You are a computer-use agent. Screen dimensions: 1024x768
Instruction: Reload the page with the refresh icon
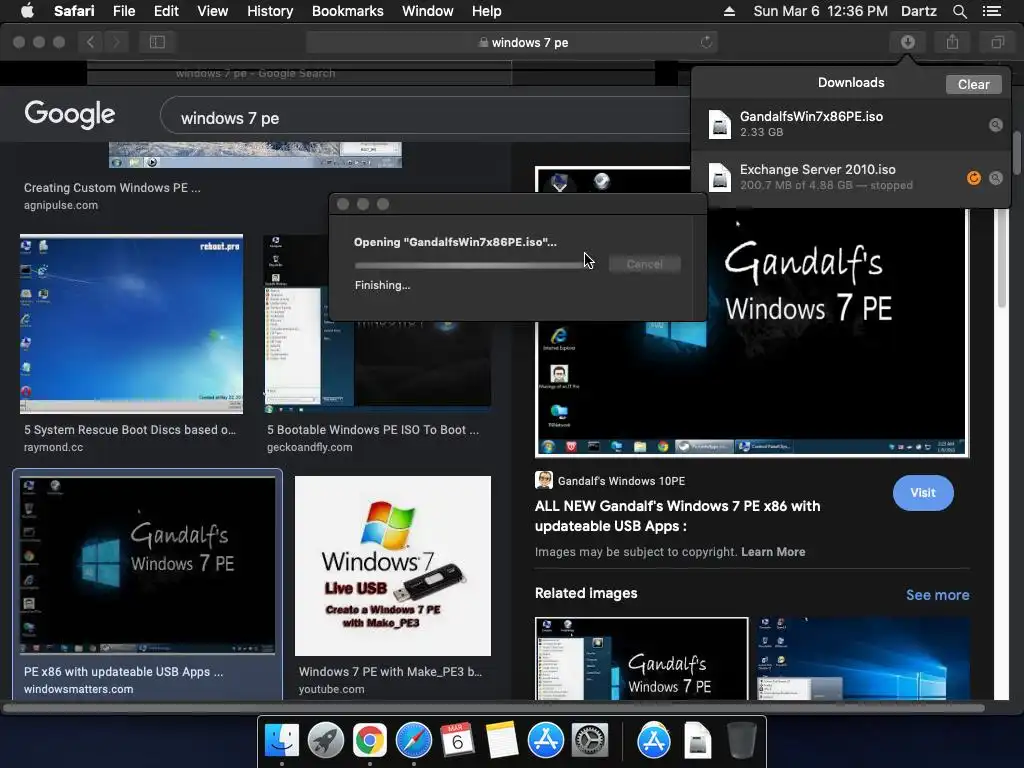[x=706, y=42]
